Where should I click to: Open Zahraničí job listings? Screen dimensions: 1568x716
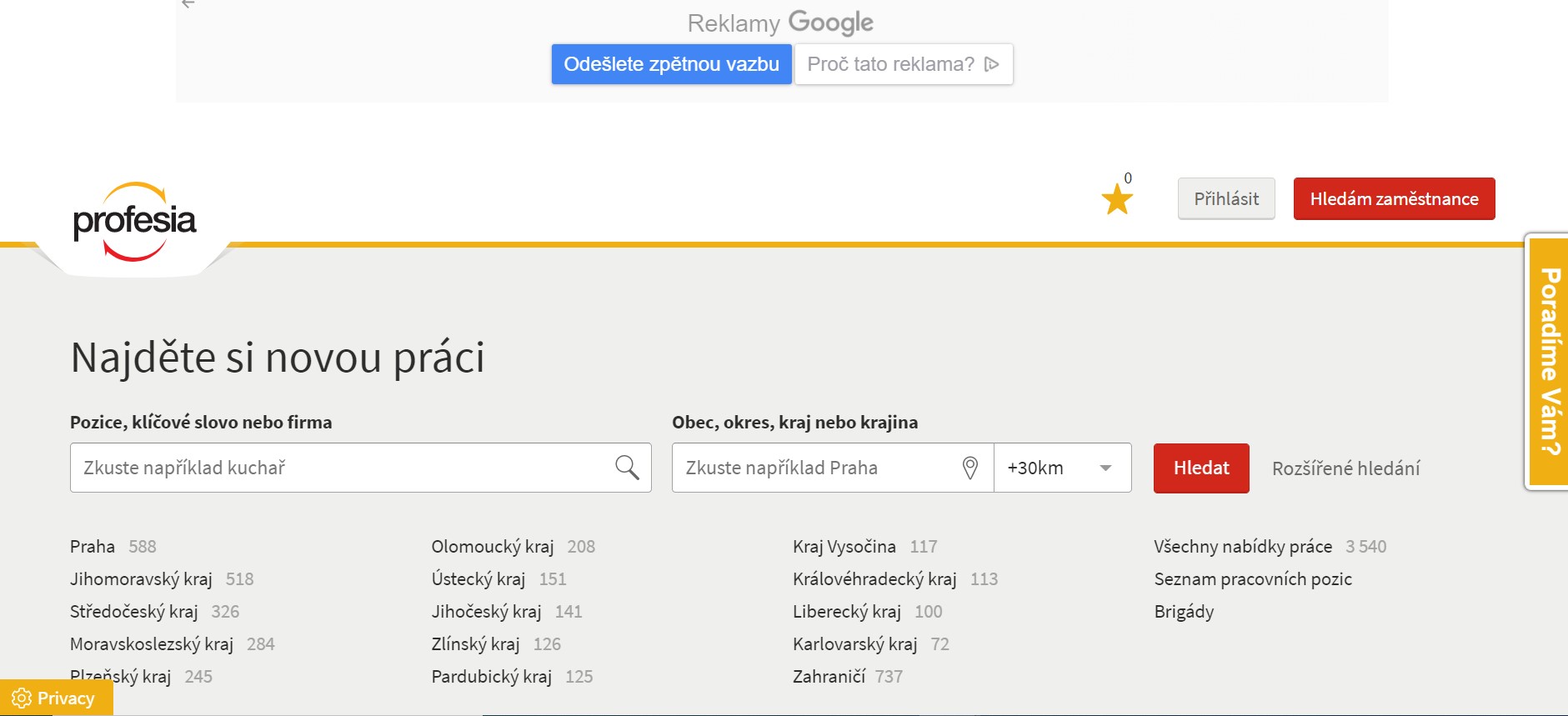pos(829,677)
